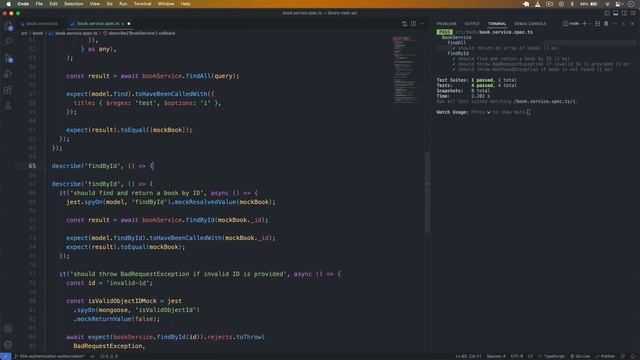Toggle bottom panel layout icon in title bar

pyautogui.click(x=616, y=13)
